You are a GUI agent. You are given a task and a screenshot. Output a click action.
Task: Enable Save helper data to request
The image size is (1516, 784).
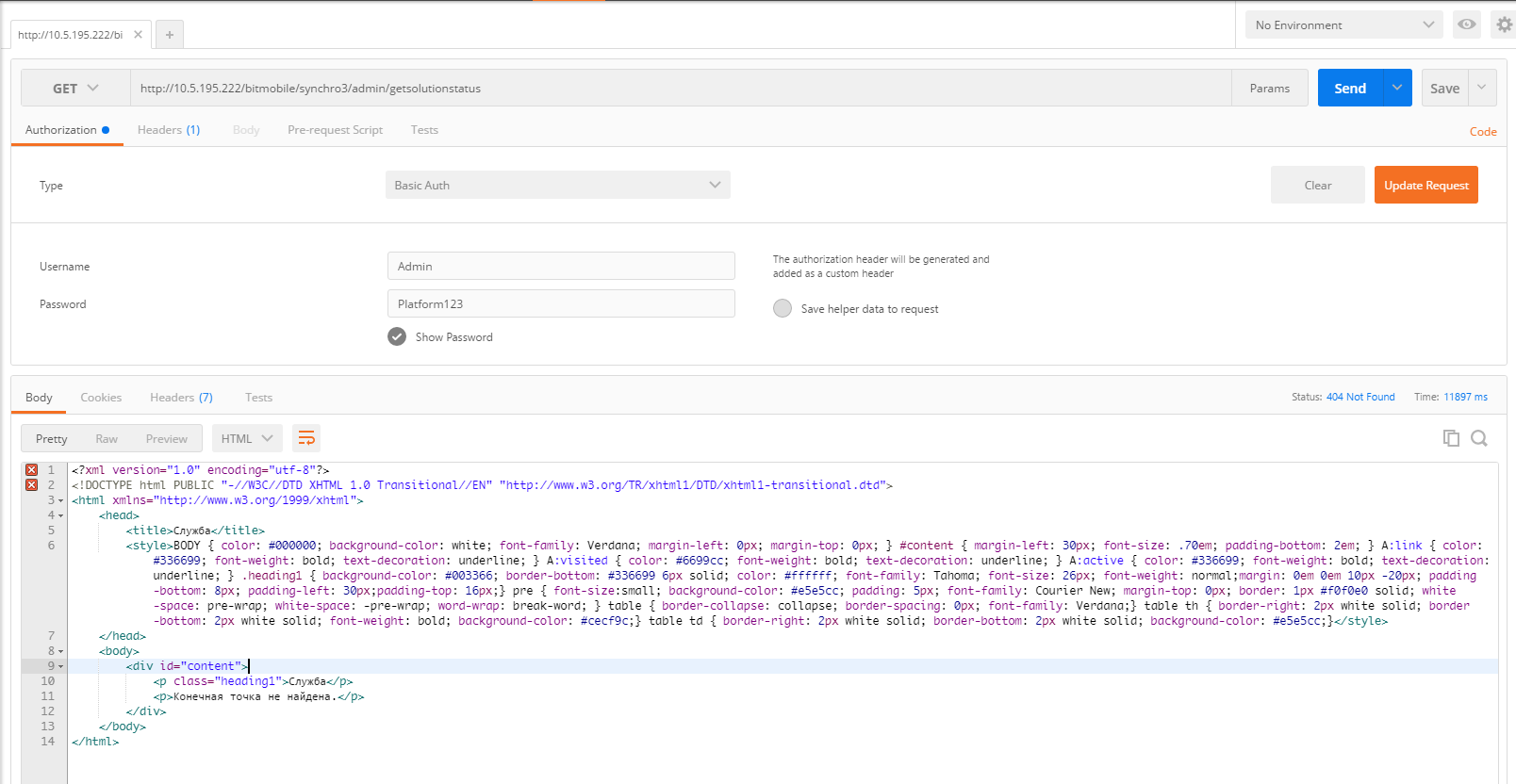pos(783,308)
